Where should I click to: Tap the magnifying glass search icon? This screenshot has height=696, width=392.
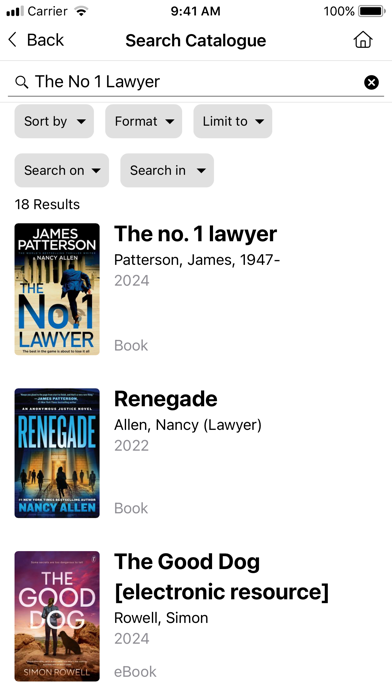tap(22, 82)
